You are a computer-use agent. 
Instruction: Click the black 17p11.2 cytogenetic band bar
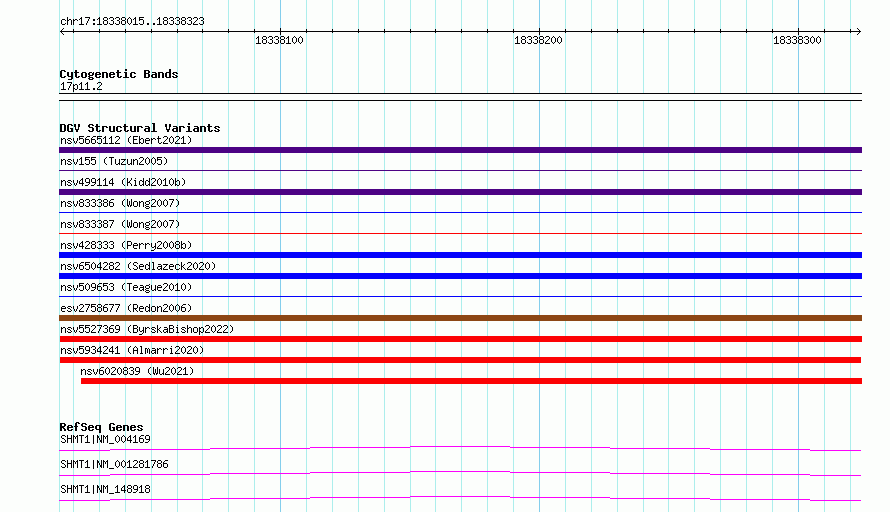(x=460, y=97)
